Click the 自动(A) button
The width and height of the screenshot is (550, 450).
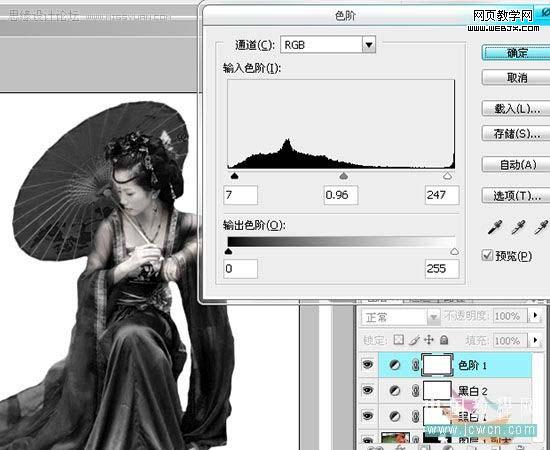click(x=517, y=164)
